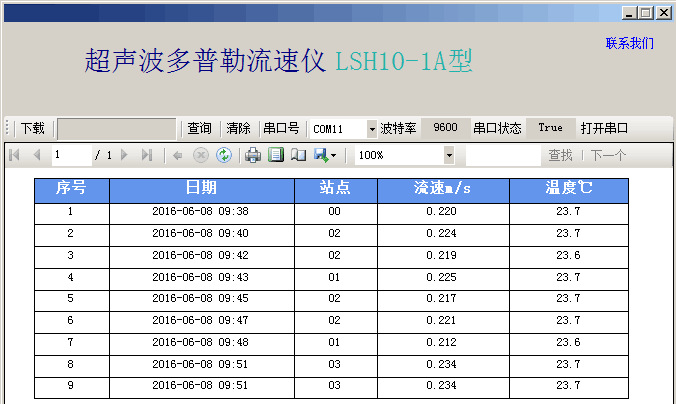
Task: Maximize the application window
Action: tap(646, 13)
